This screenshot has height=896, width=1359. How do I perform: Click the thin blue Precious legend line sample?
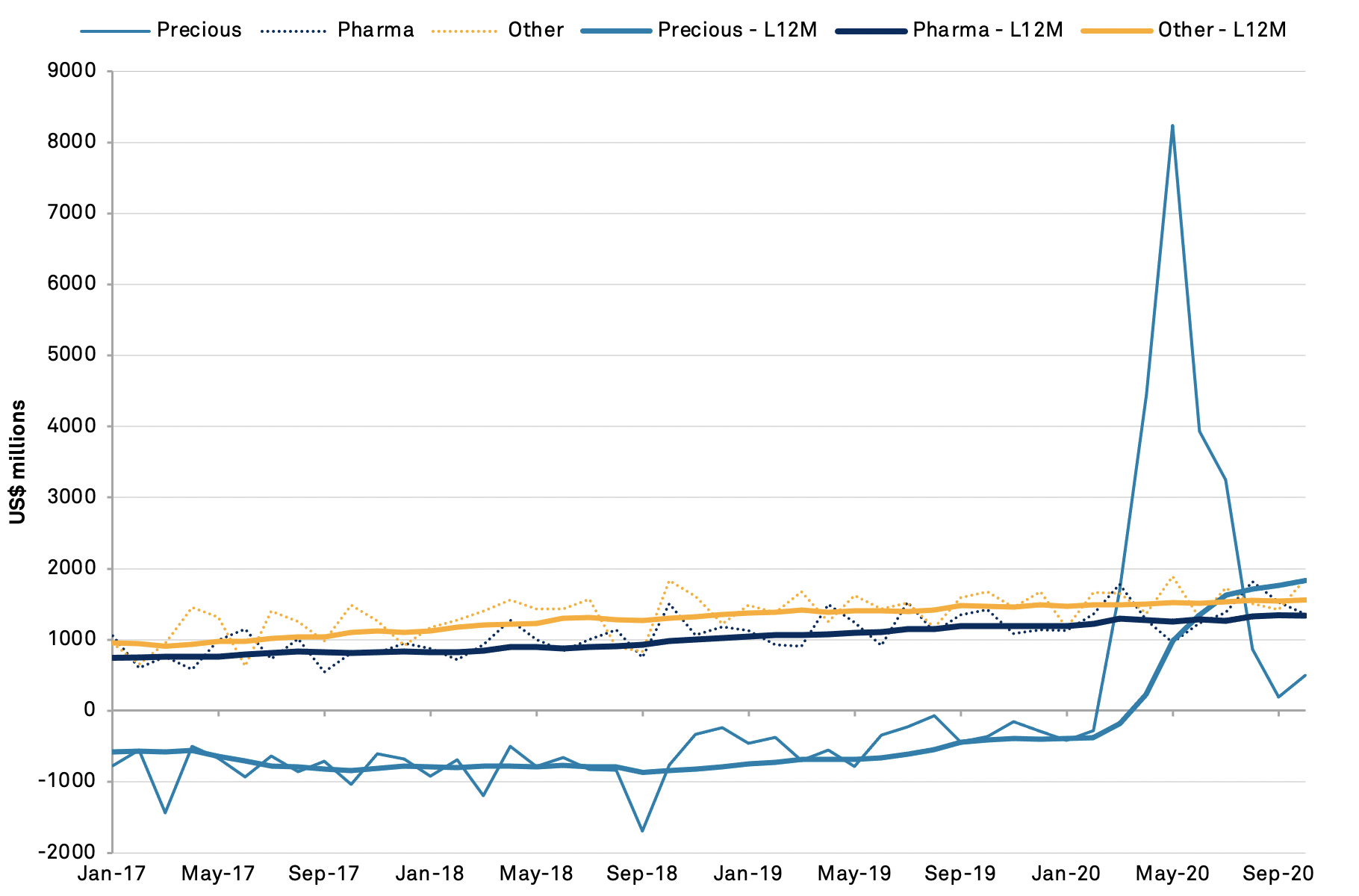[115, 31]
